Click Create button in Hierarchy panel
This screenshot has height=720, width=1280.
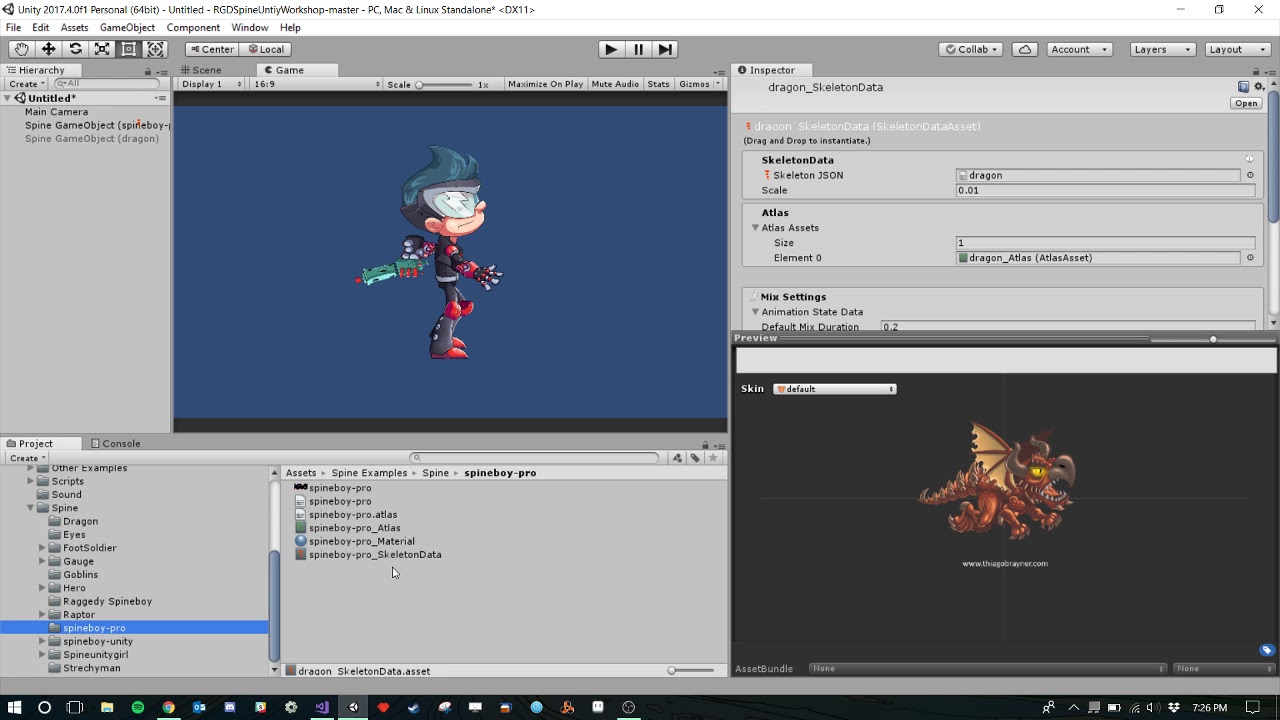coord(26,84)
